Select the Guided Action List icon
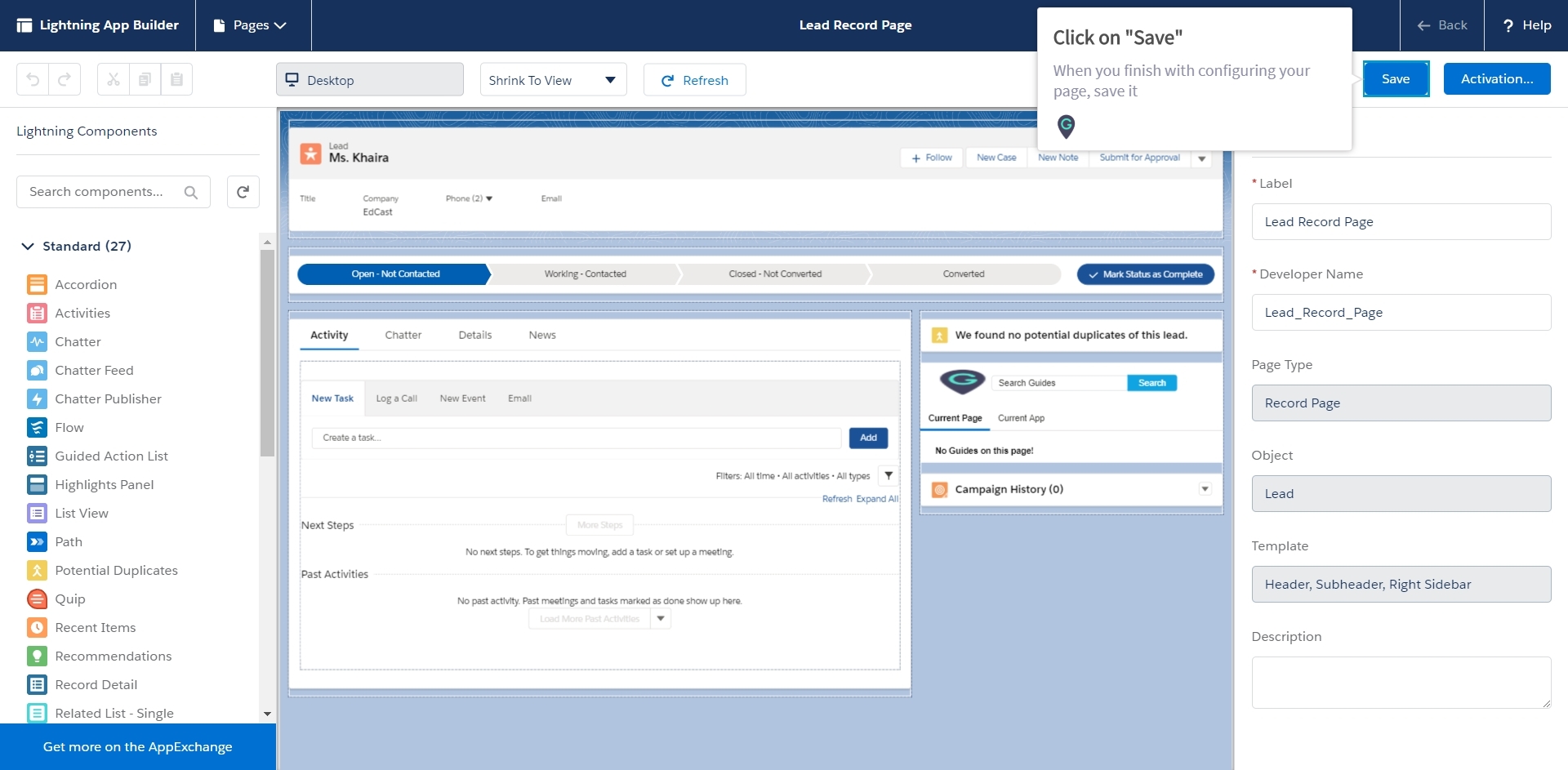The width and height of the screenshot is (1568, 770). click(37, 456)
